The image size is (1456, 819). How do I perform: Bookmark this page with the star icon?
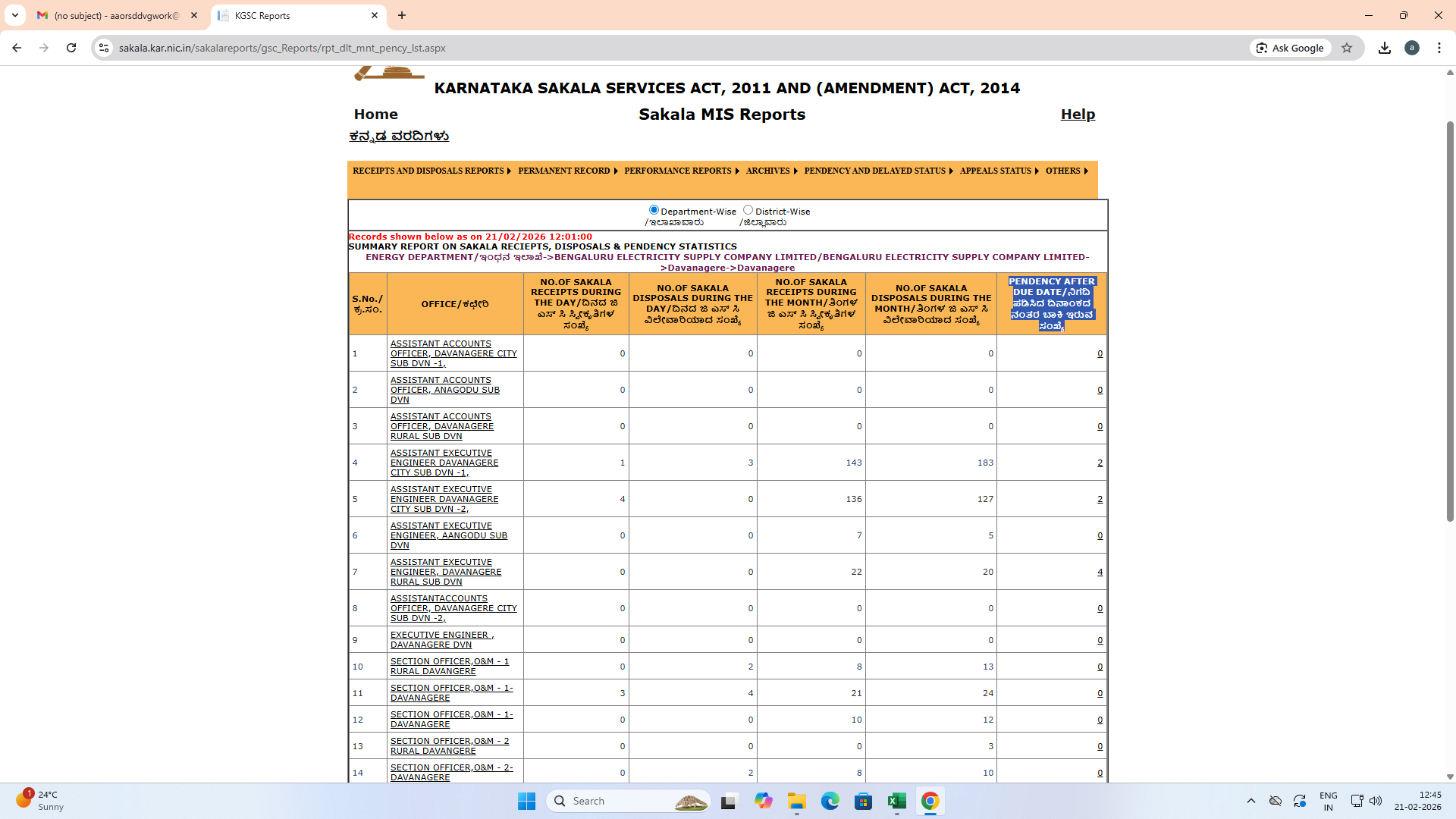point(1347,48)
